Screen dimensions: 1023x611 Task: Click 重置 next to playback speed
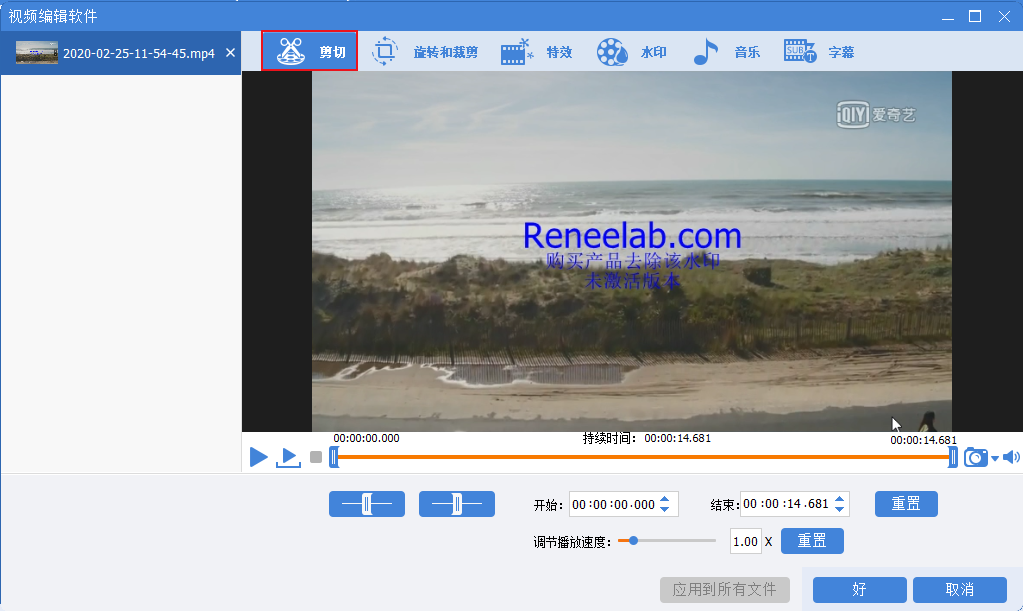click(812, 541)
